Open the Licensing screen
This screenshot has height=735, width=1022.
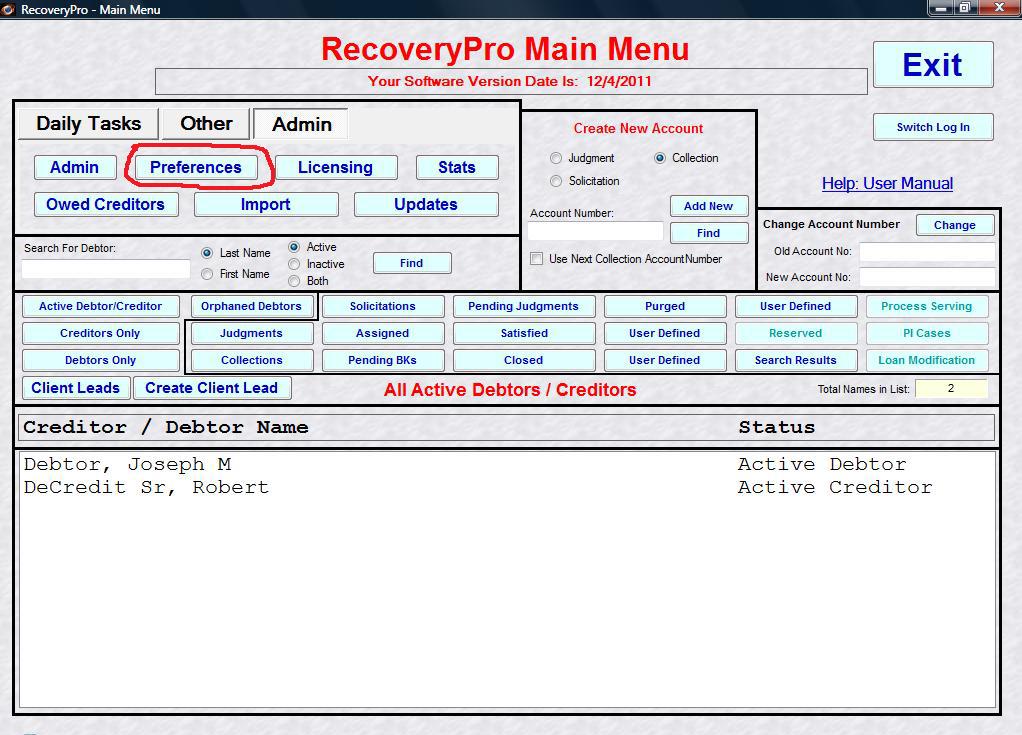click(x=336, y=167)
